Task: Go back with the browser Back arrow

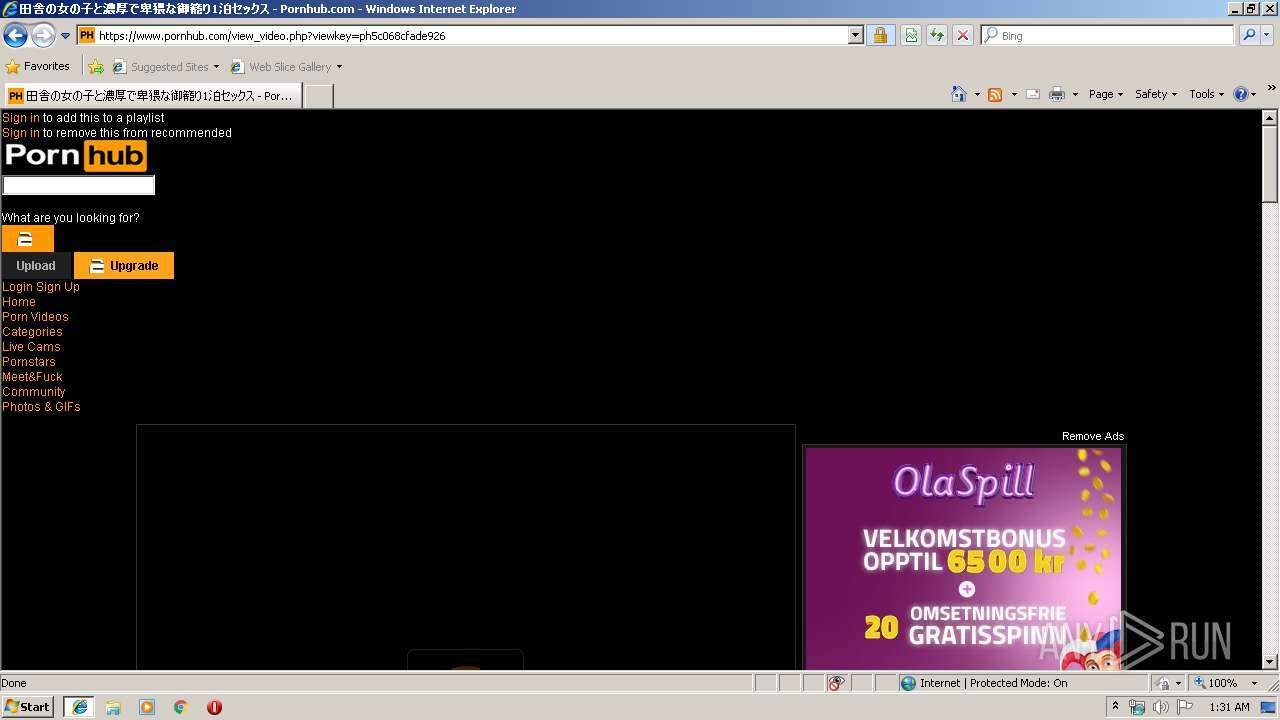Action: [x=15, y=36]
